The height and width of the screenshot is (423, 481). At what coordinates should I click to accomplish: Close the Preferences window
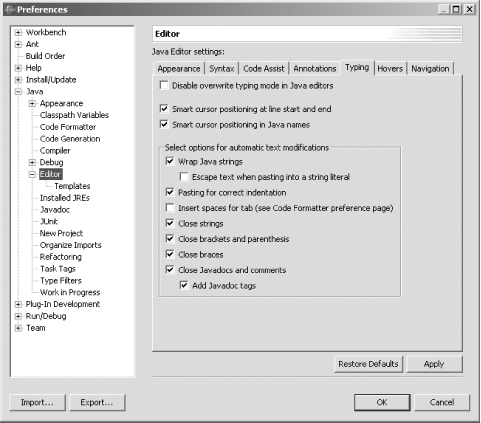coord(469,9)
